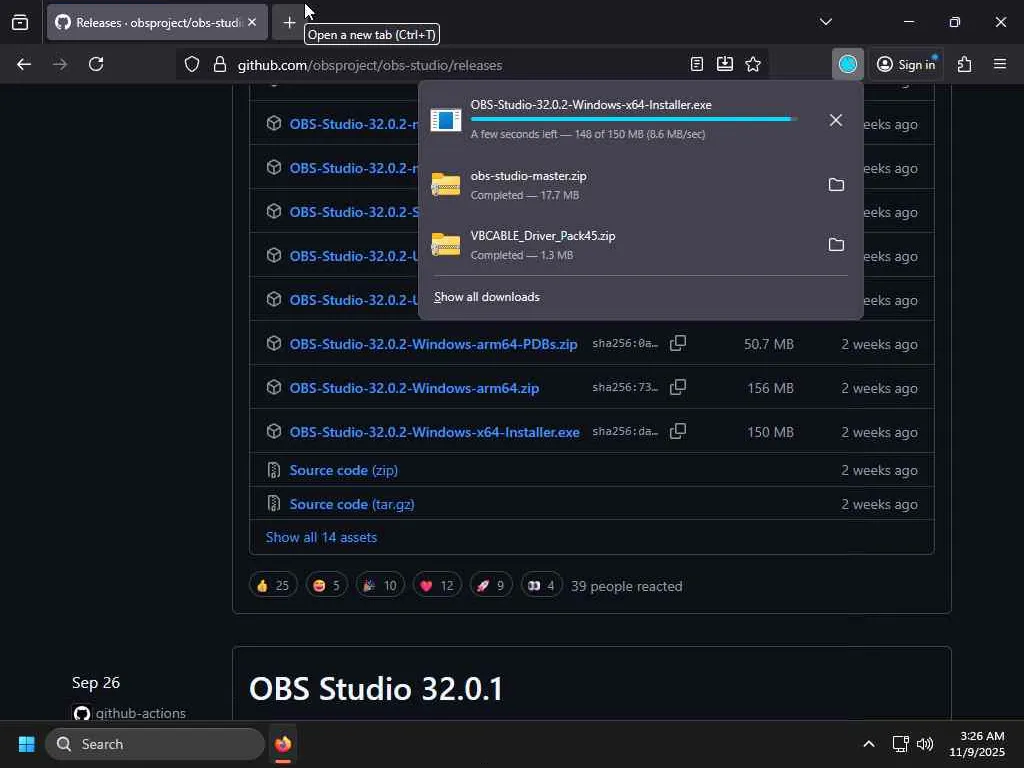
Task: Open the list all tabs chevron
Action: [825, 22]
